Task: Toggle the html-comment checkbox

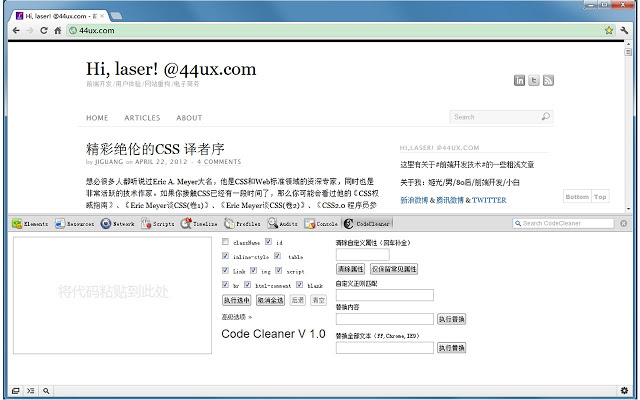Action: coord(247,284)
